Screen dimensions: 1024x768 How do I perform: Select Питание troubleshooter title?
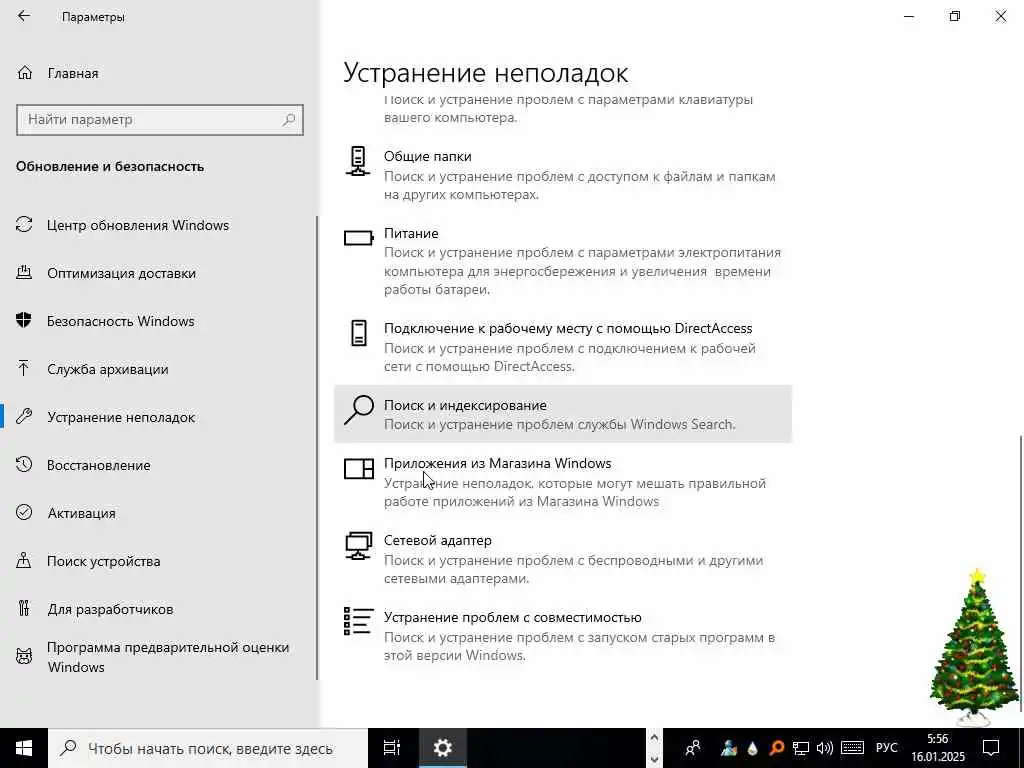click(411, 233)
